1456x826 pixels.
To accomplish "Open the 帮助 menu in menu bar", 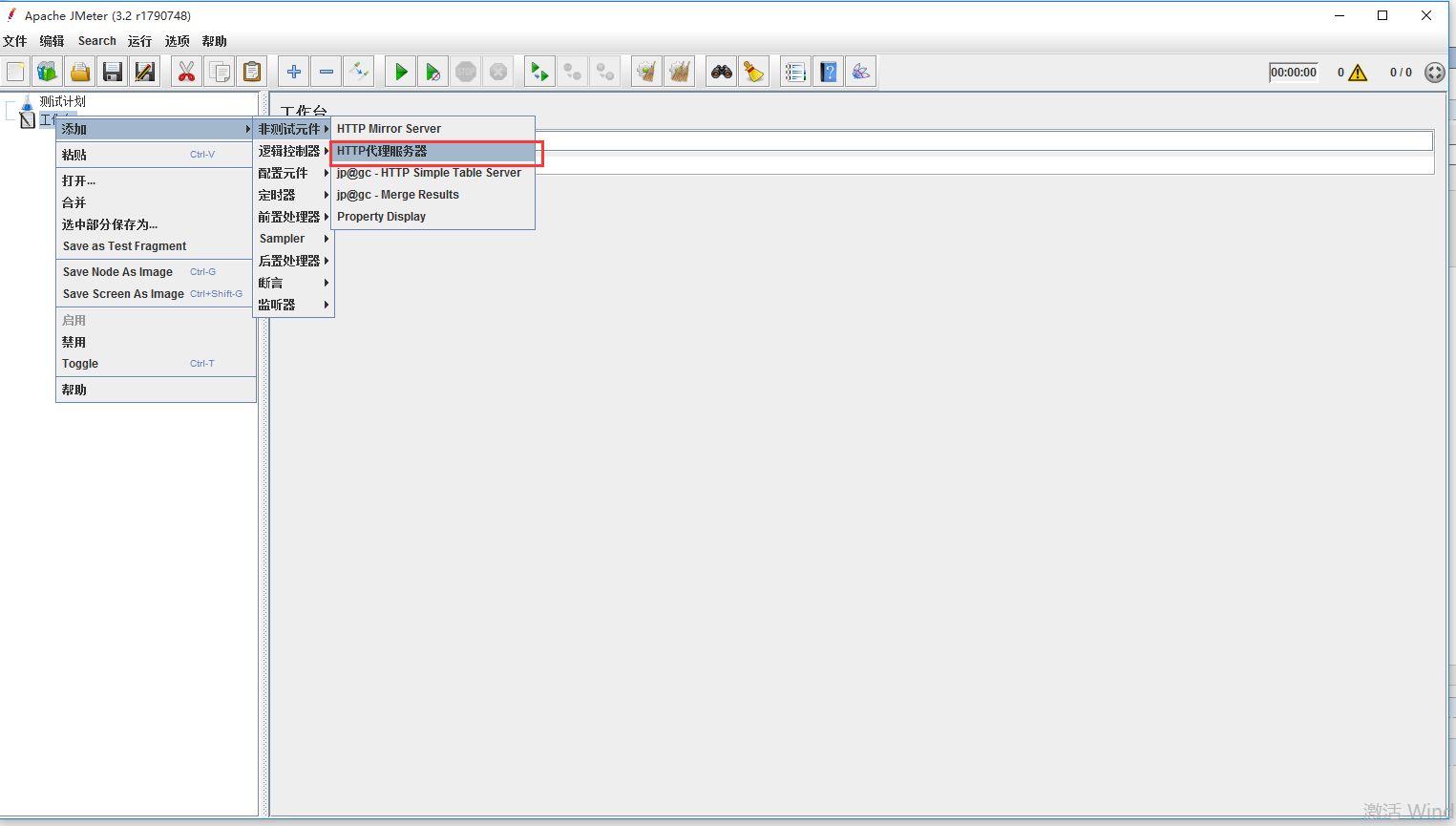I will point(215,41).
